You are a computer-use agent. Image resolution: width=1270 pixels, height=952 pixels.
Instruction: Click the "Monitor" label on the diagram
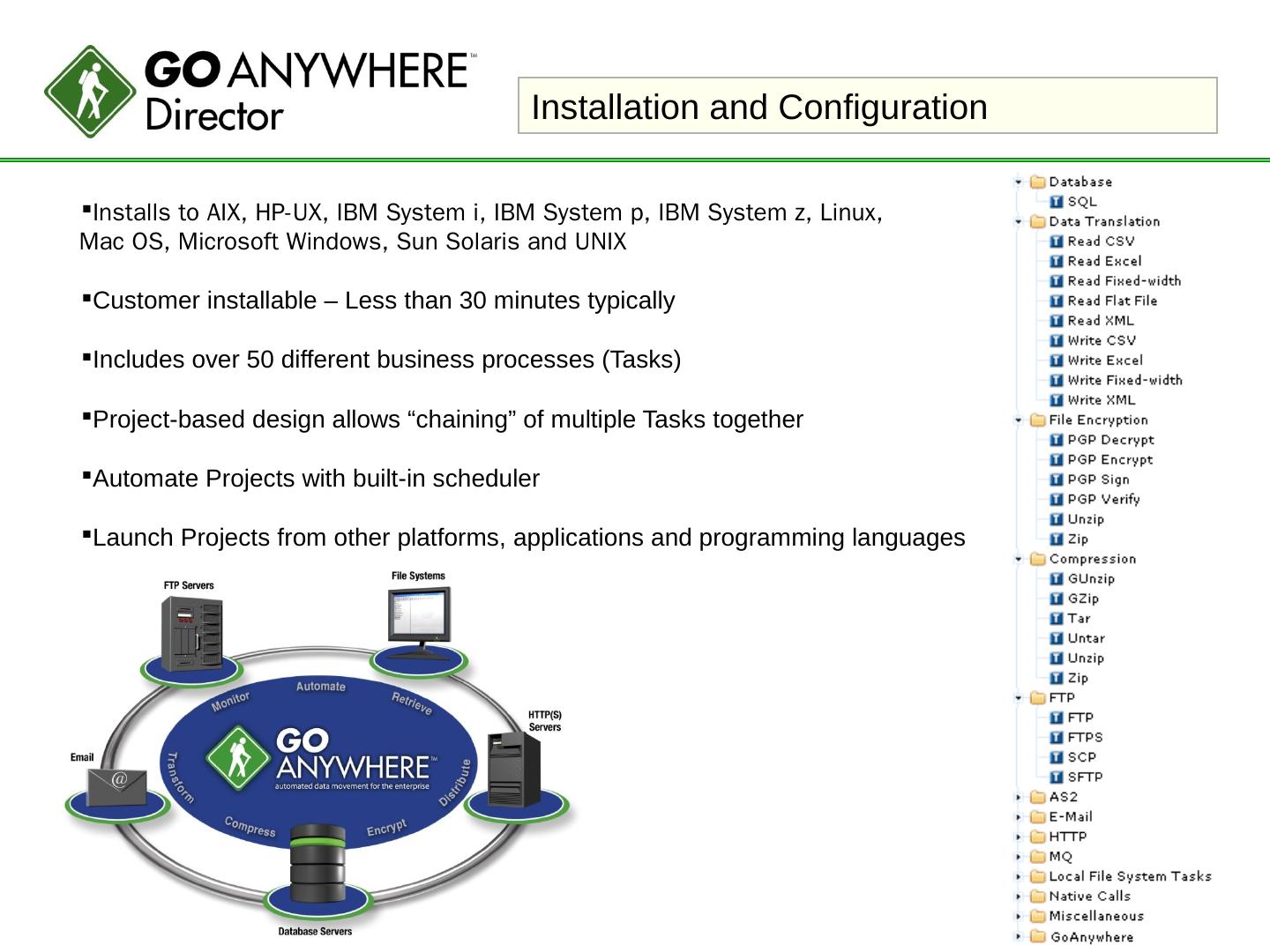(x=231, y=701)
